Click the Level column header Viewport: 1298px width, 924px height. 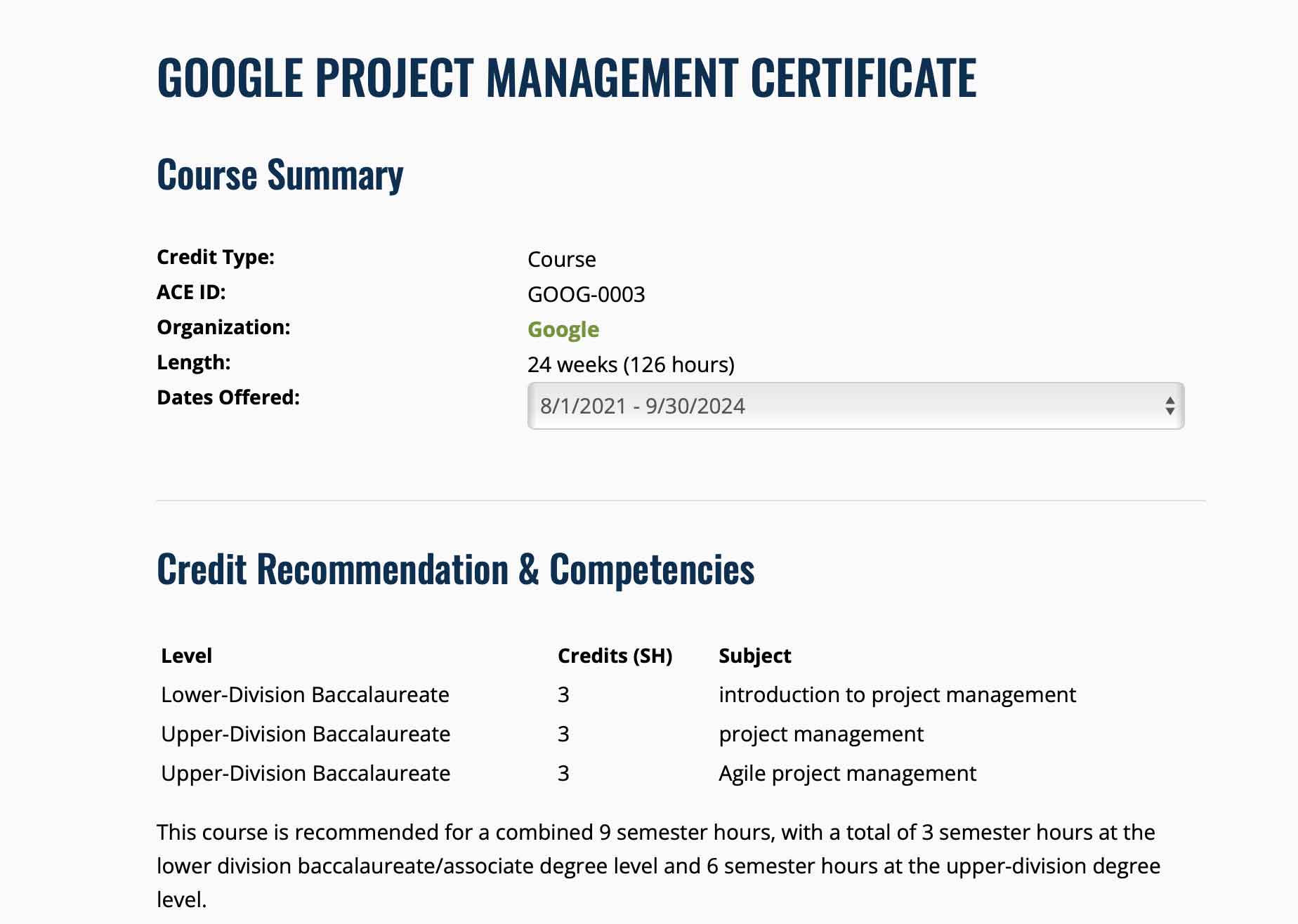pos(186,656)
